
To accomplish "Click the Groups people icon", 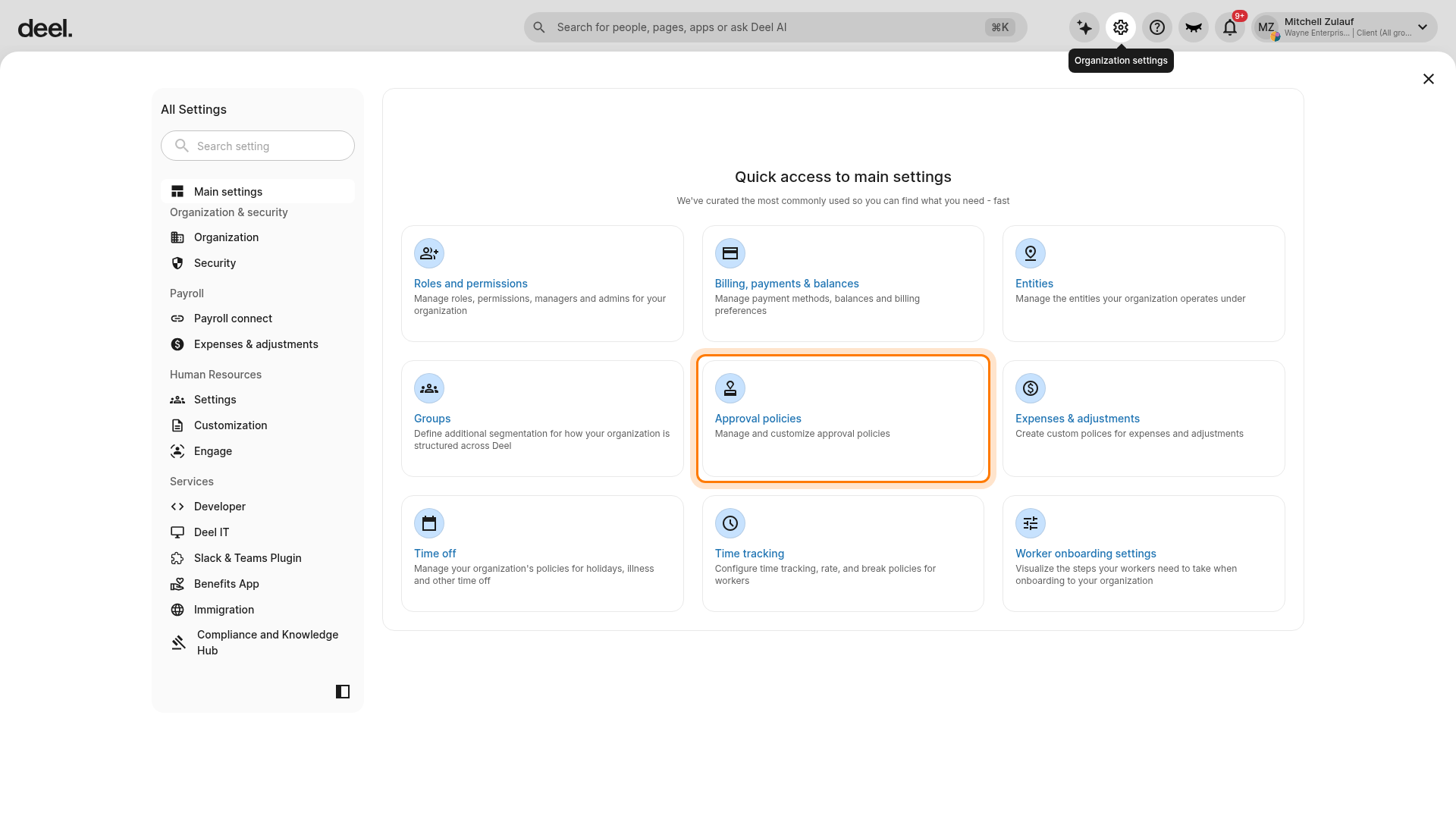I will (x=429, y=388).
